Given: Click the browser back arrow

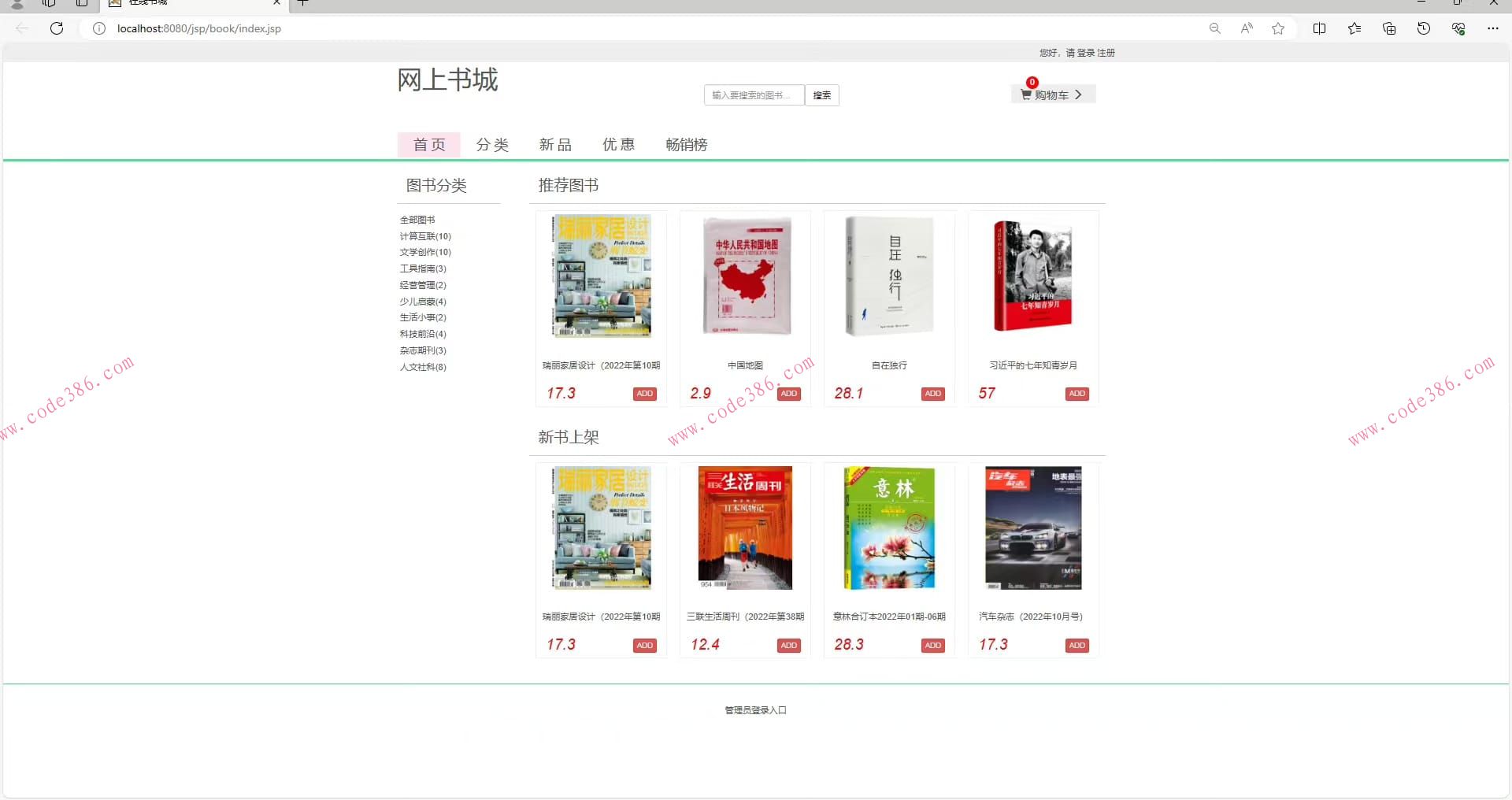Looking at the screenshot, I should pos(21,28).
